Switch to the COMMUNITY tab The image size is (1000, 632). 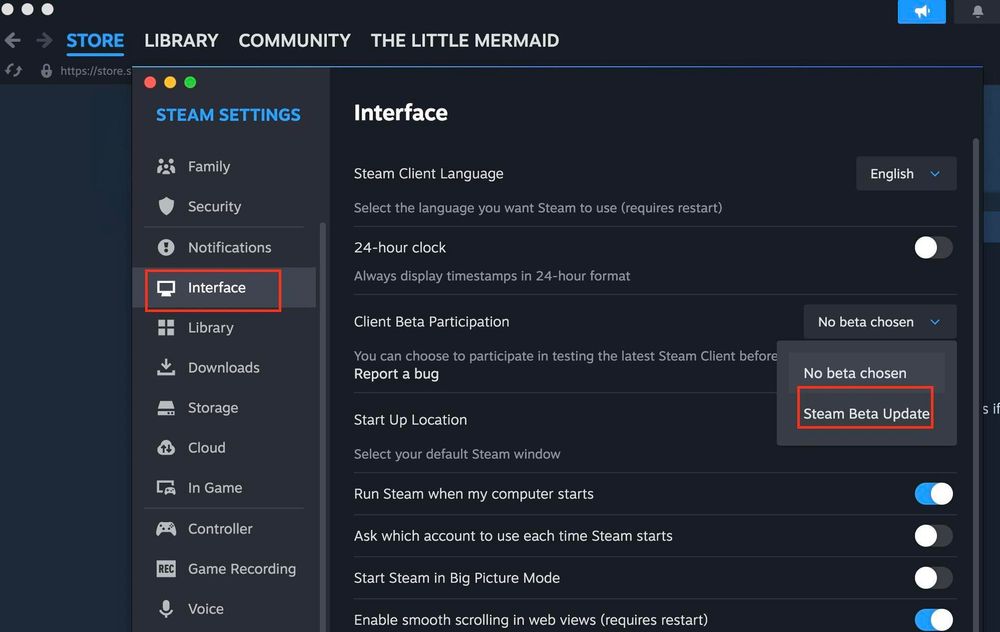pos(294,40)
